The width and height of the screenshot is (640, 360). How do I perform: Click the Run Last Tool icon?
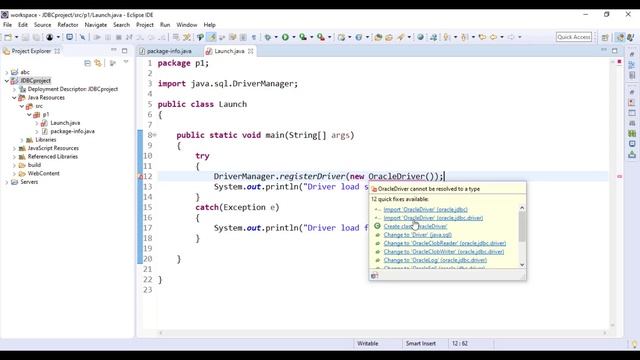(321, 37)
